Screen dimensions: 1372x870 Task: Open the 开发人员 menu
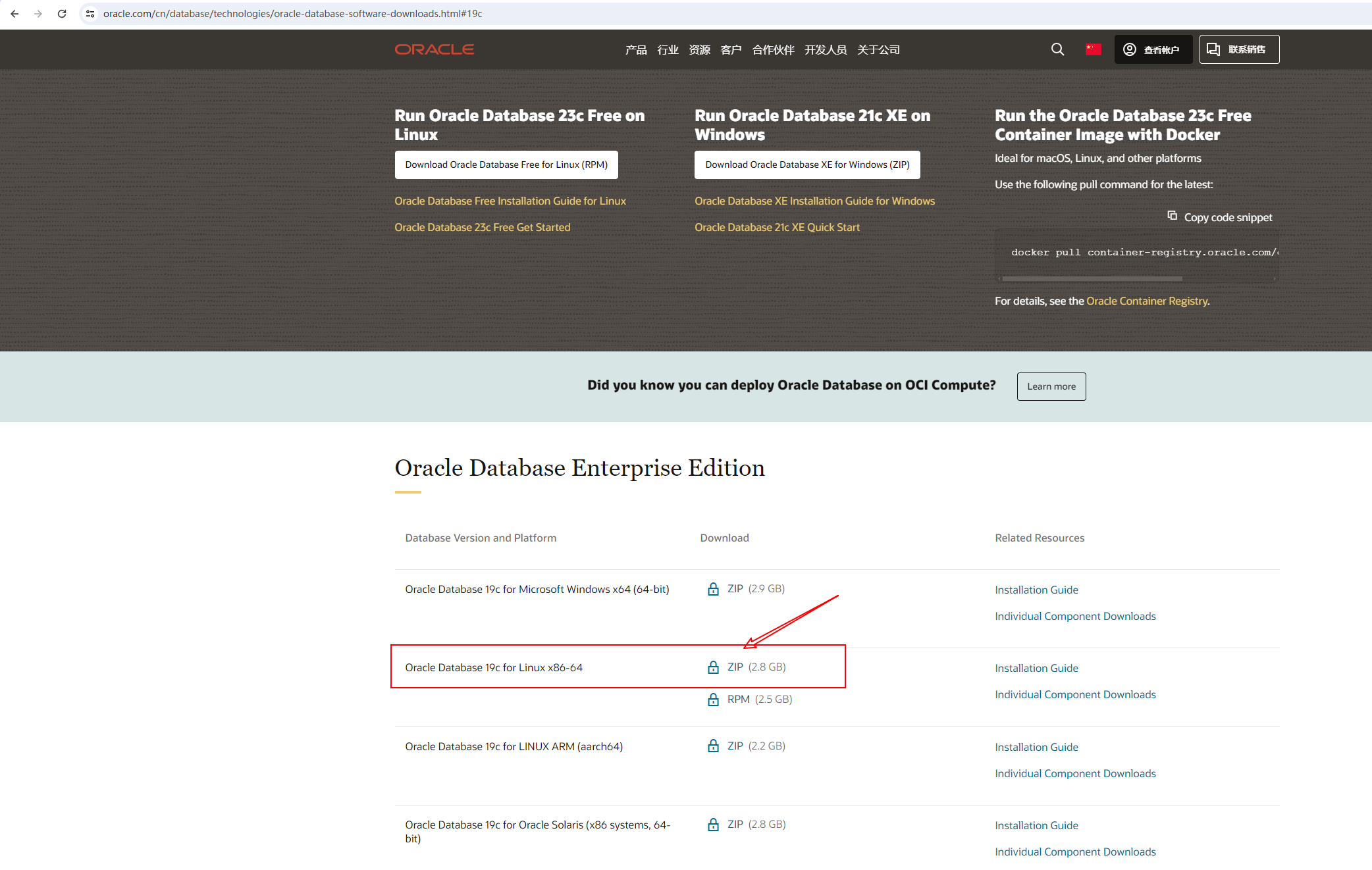pyautogui.click(x=826, y=49)
